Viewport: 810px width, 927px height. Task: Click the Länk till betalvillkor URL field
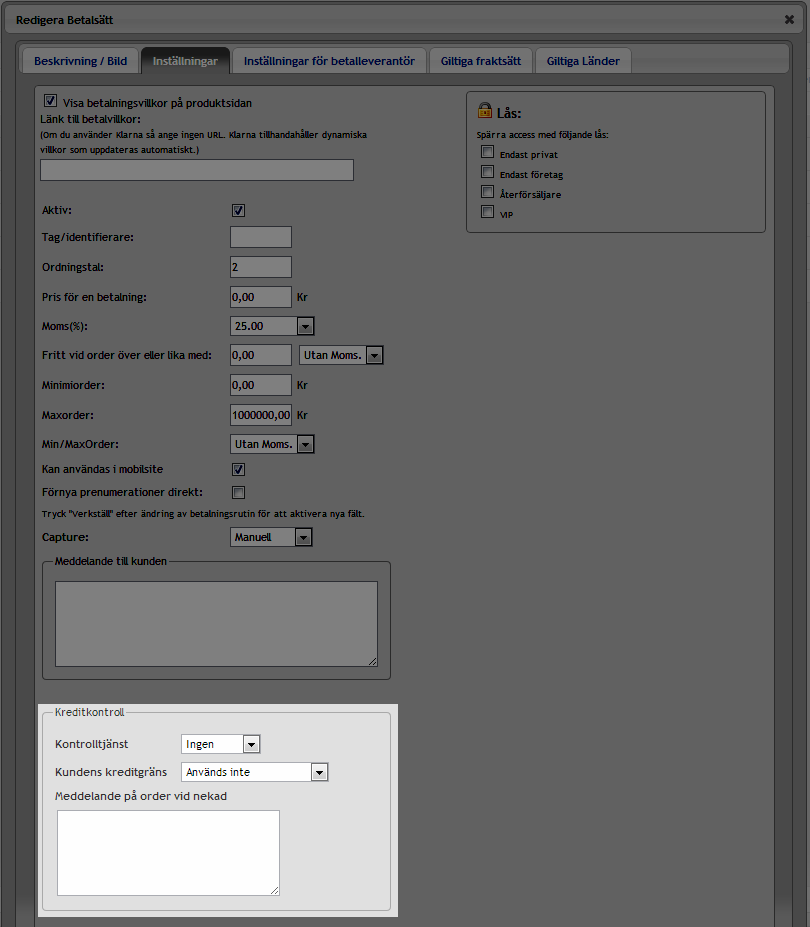click(197, 170)
